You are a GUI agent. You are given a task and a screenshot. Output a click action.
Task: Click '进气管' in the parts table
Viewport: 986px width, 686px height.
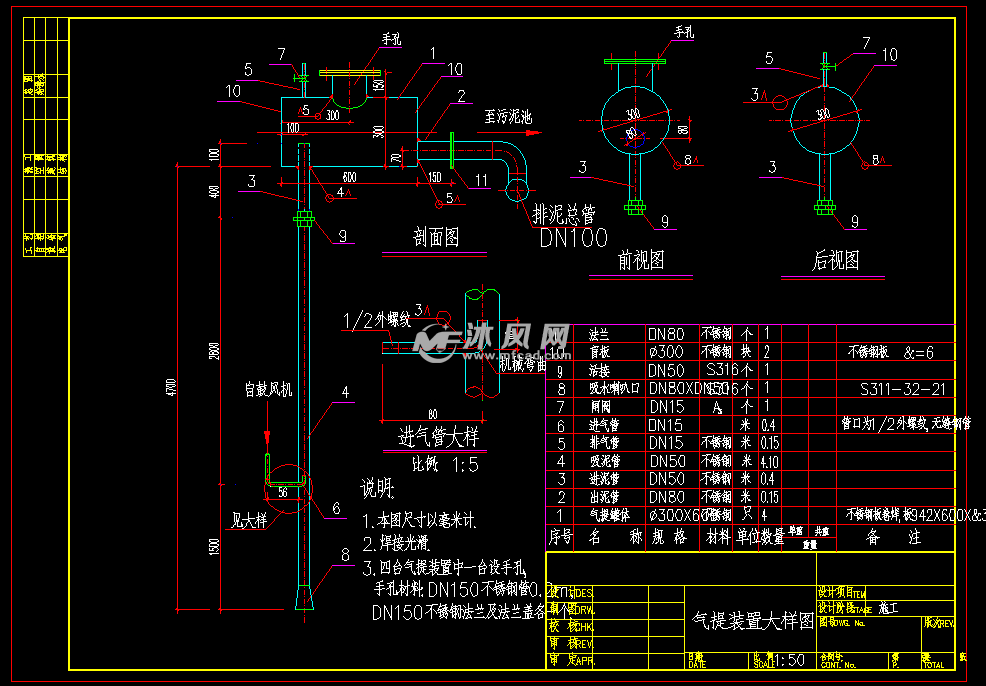click(x=604, y=425)
